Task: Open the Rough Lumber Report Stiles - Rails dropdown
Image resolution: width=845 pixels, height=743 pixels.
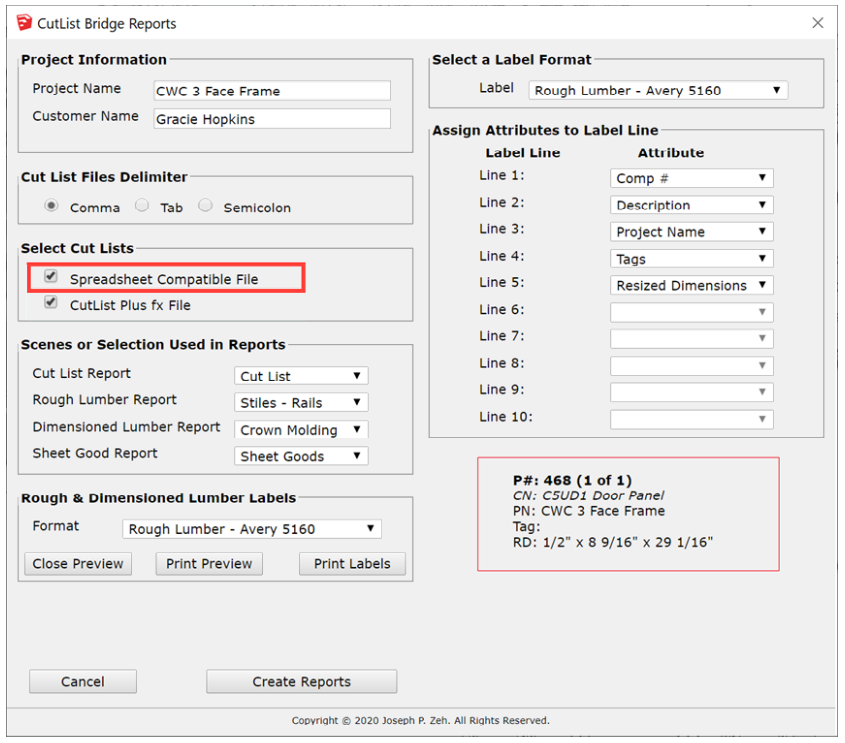Action: (301, 402)
